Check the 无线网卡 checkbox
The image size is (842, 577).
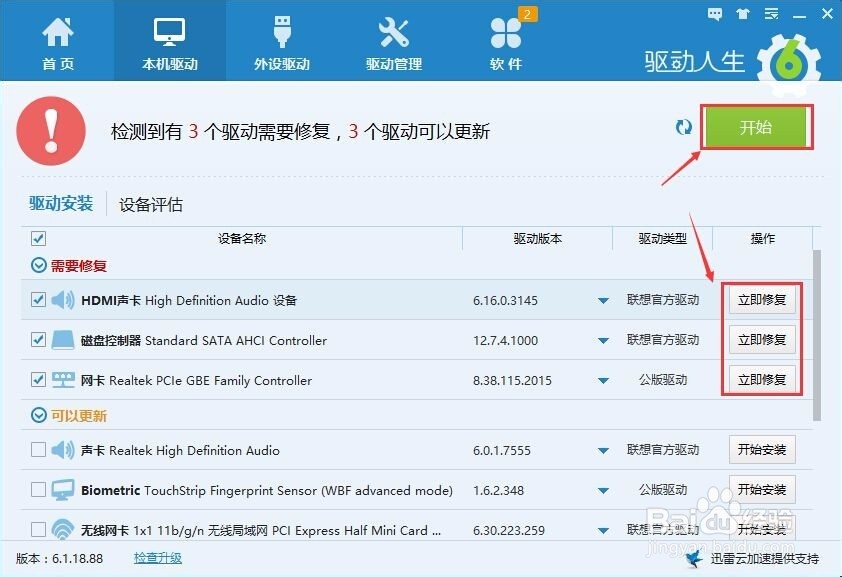pos(38,529)
